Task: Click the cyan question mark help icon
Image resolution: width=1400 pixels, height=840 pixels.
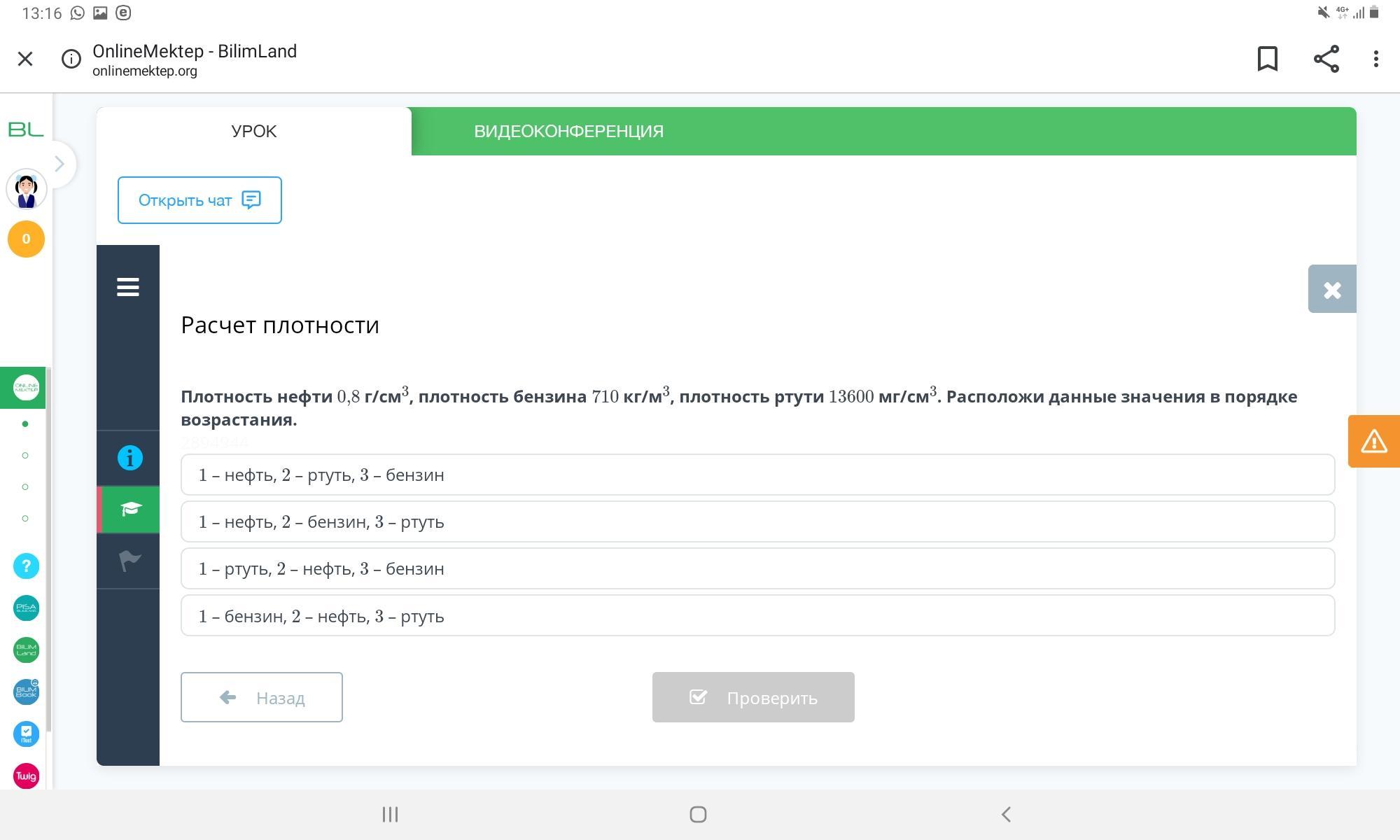Action: (x=26, y=566)
